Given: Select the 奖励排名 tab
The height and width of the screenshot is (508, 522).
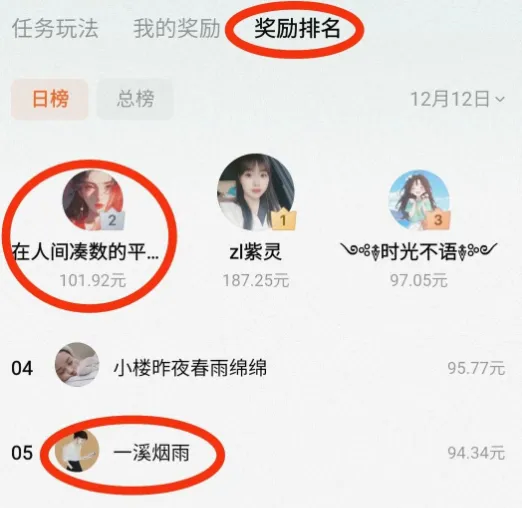Looking at the screenshot, I should 297,29.
